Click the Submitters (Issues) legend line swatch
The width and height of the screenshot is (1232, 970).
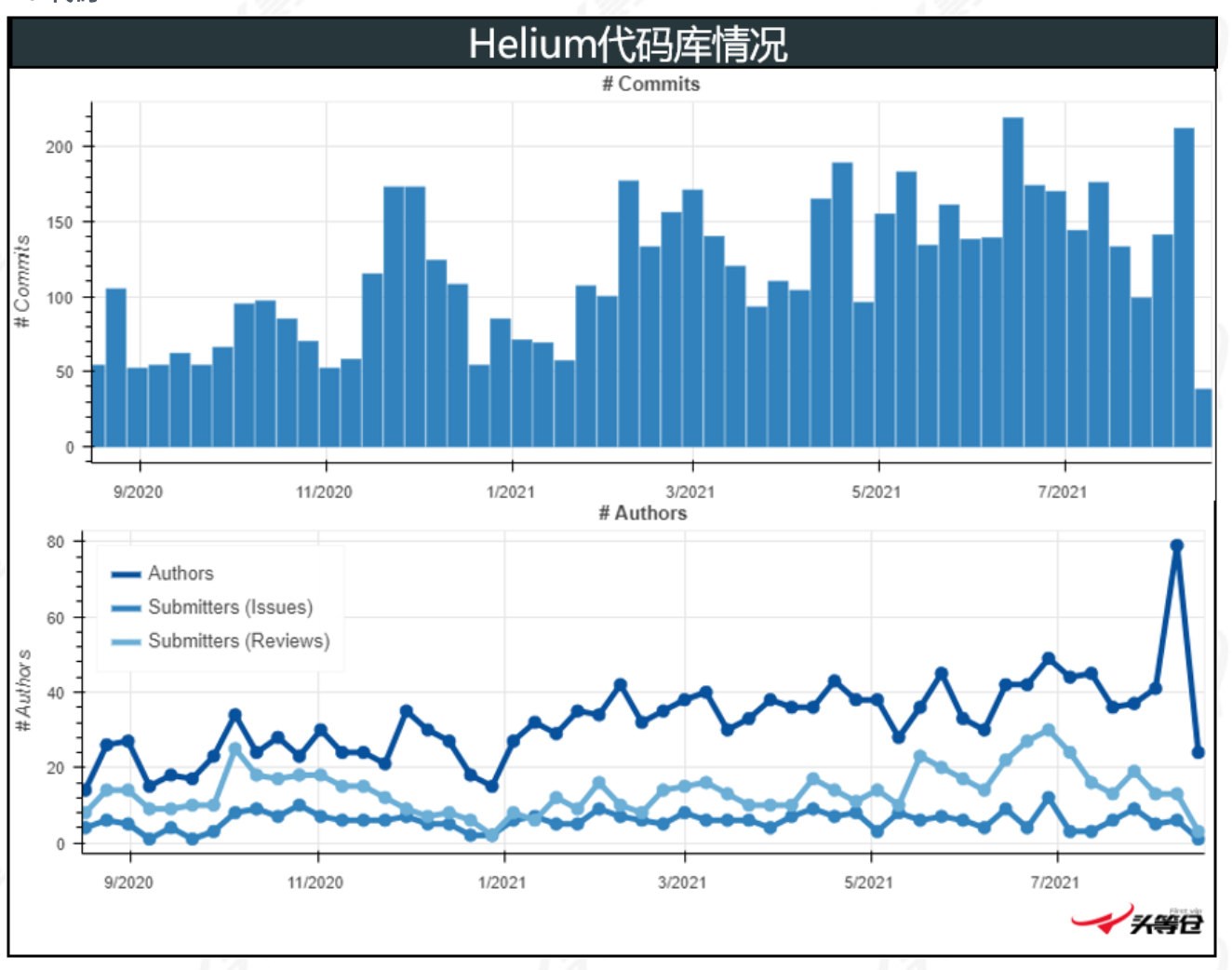pos(126,608)
